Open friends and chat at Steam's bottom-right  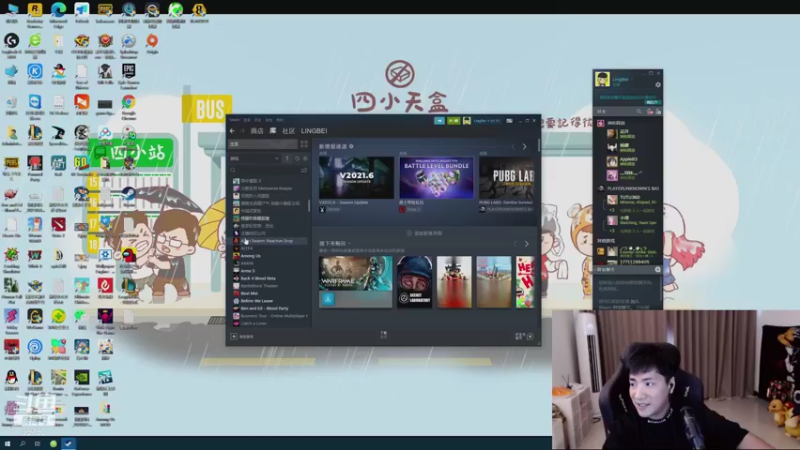[x=524, y=336]
